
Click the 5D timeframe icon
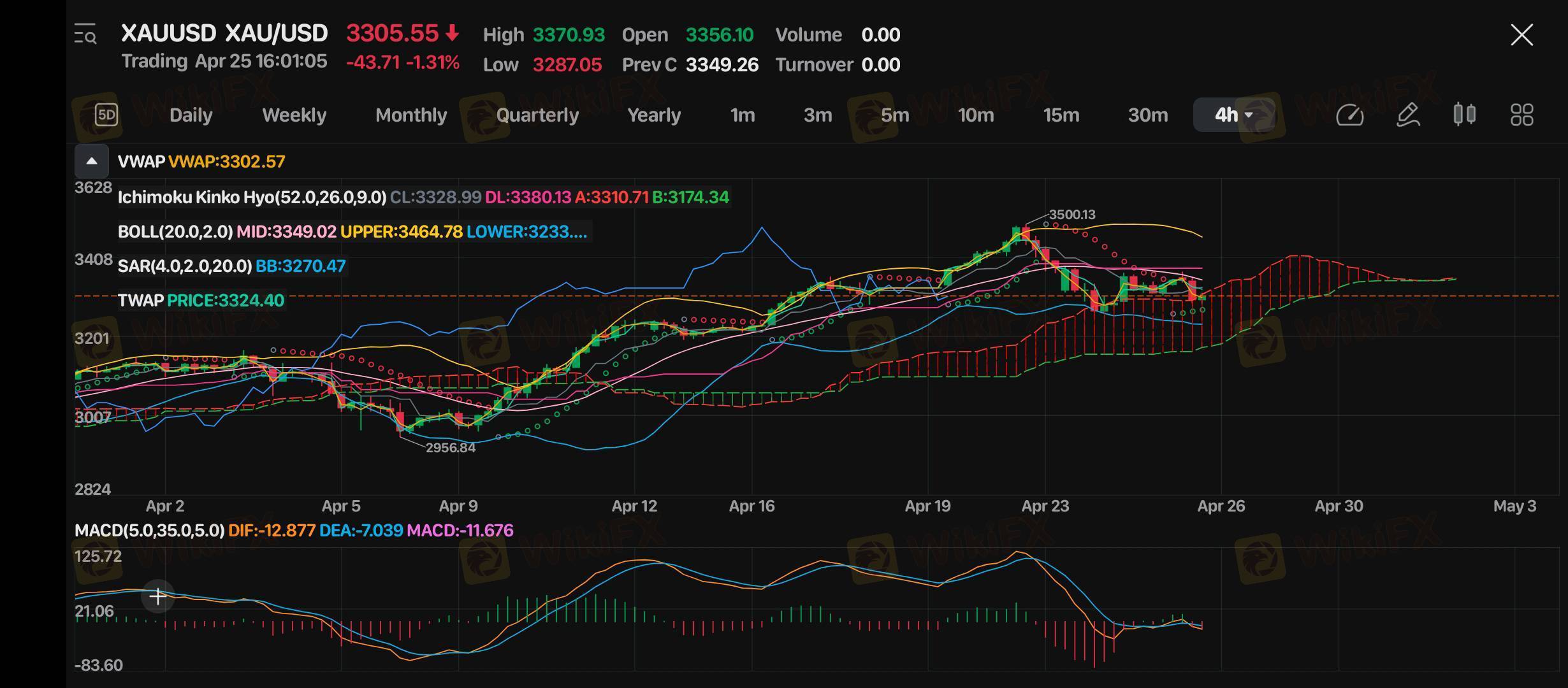point(106,115)
